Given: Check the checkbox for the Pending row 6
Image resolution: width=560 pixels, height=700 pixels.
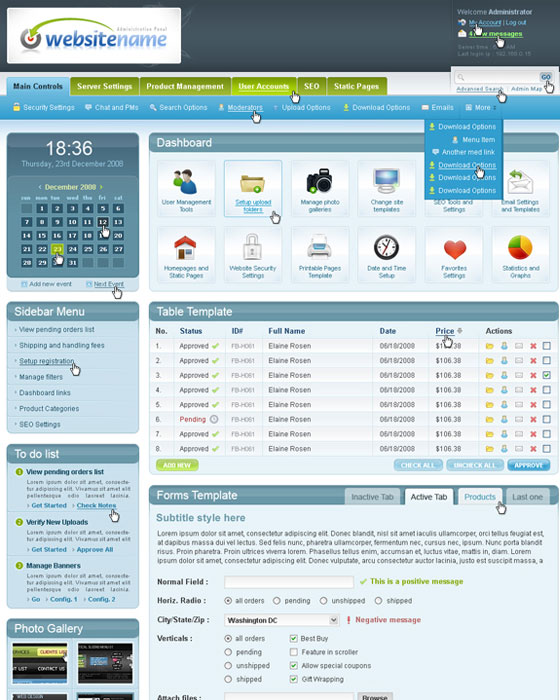Looking at the screenshot, I should (547, 420).
